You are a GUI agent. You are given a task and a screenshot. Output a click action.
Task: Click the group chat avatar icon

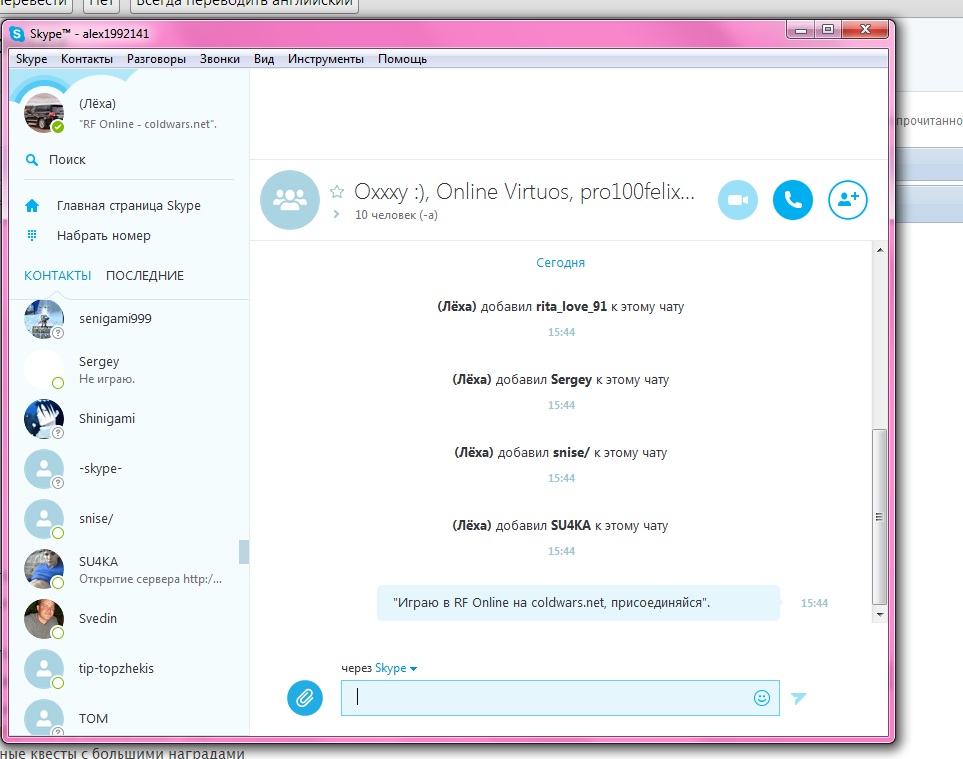click(290, 200)
